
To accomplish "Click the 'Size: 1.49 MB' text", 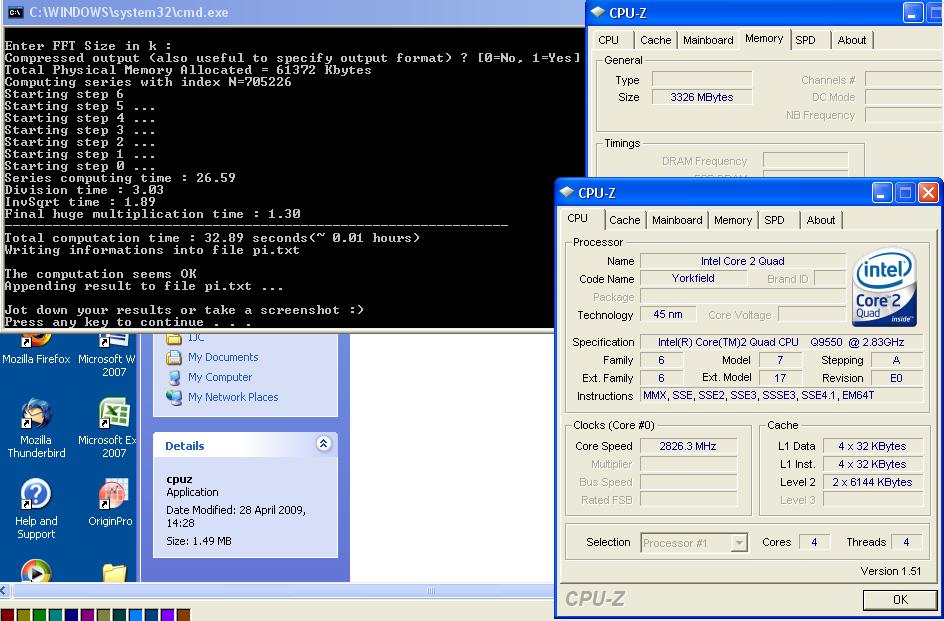I will (199, 541).
